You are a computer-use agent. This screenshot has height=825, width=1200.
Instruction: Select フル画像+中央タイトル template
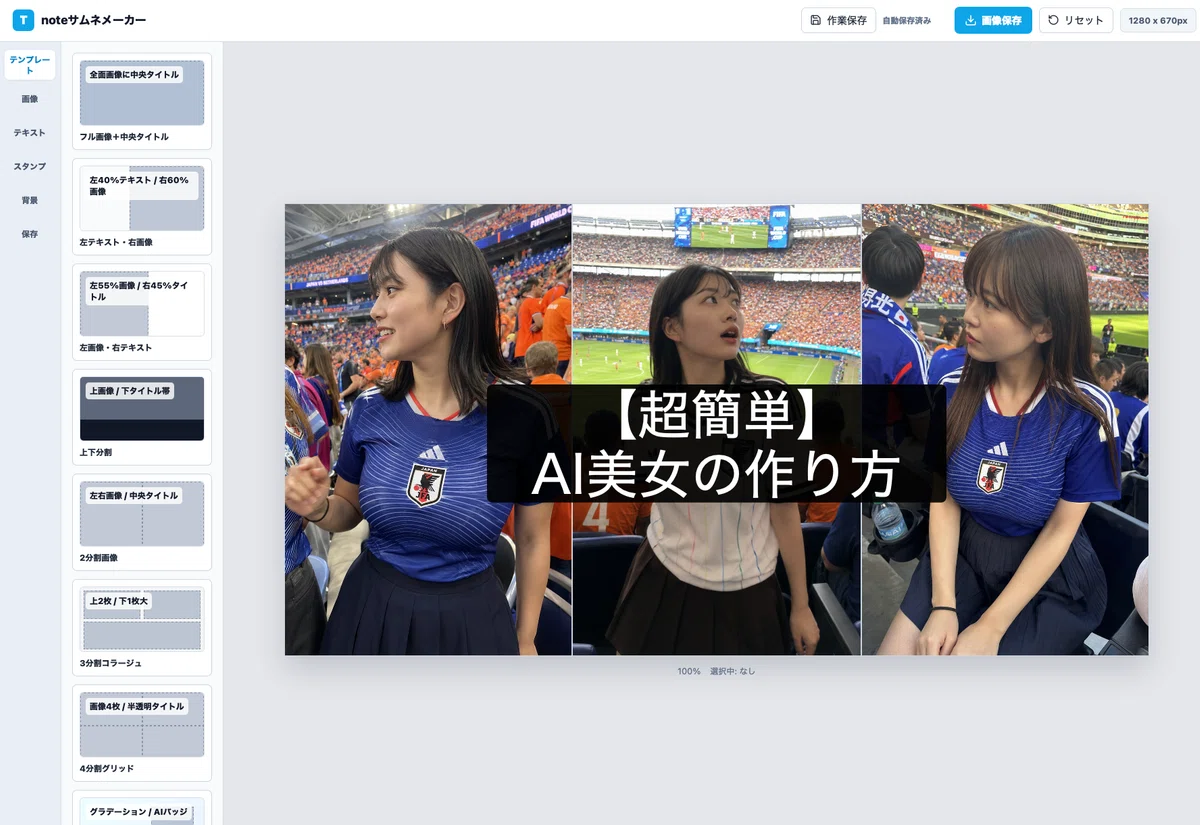coord(142,101)
